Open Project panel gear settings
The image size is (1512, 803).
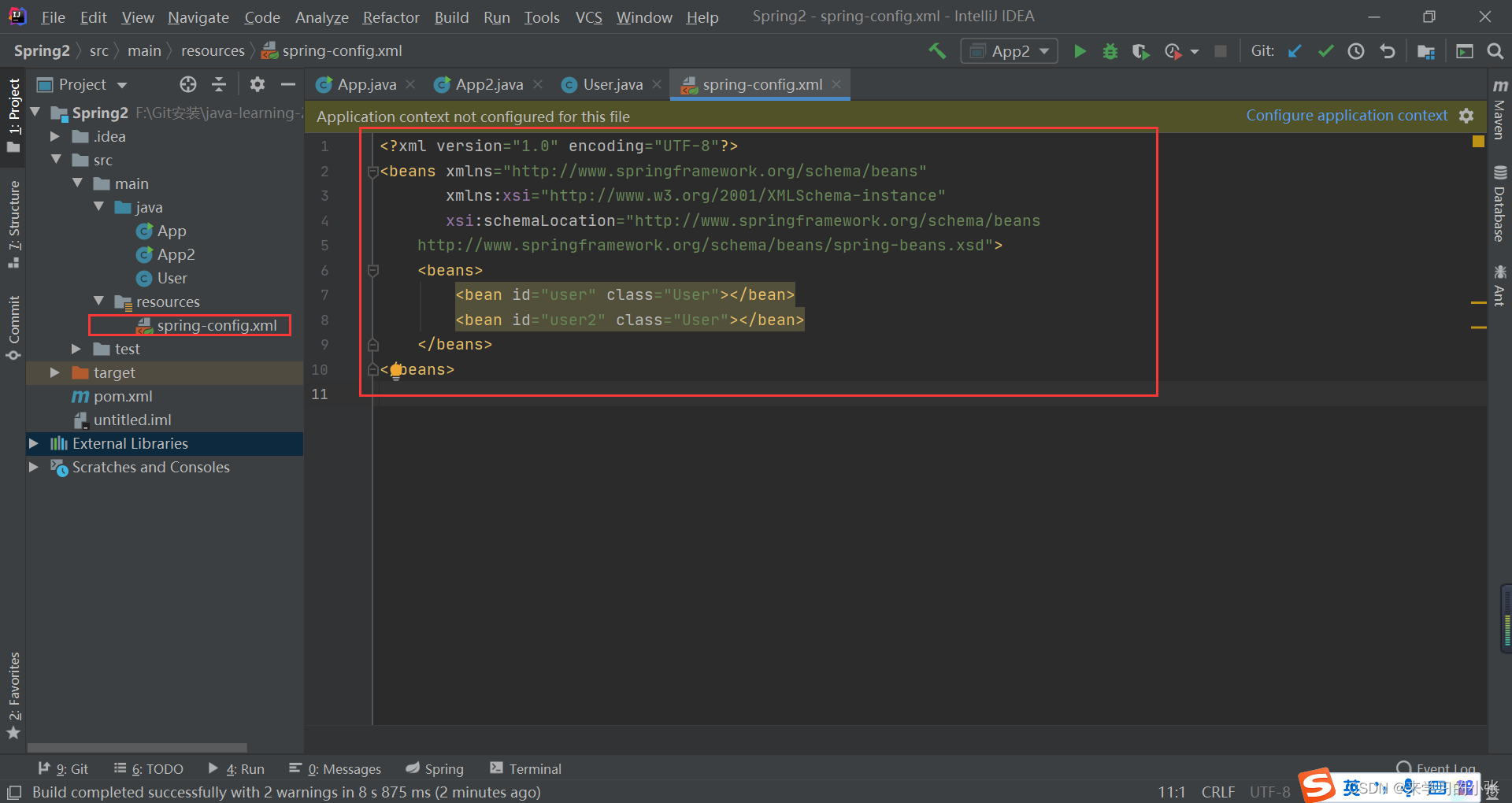pos(258,84)
